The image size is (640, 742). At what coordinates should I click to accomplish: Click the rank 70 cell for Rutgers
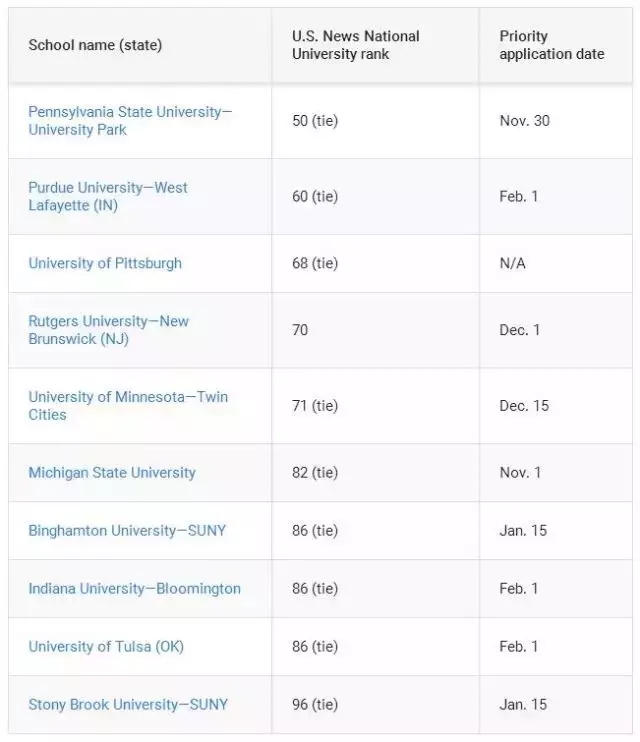point(300,330)
